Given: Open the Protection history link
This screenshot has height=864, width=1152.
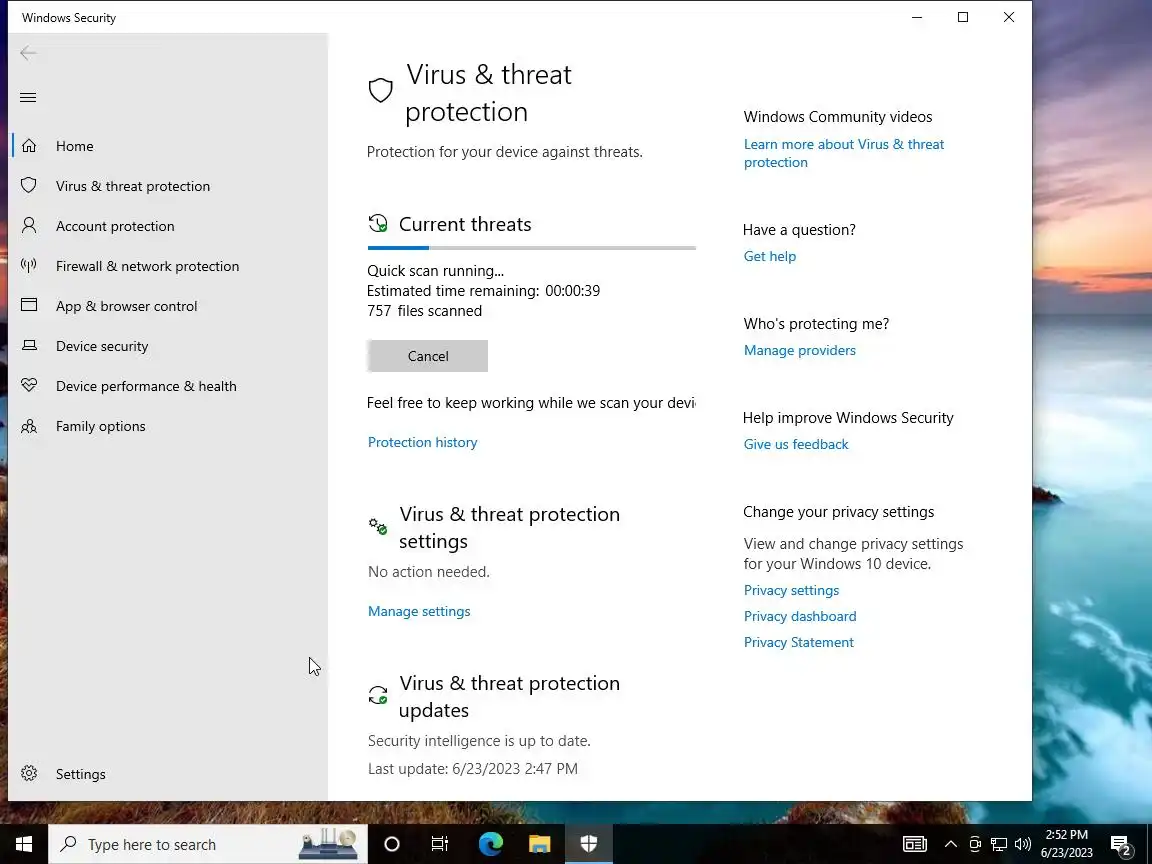Looking at the screenshot, I should tap(422, 442).
